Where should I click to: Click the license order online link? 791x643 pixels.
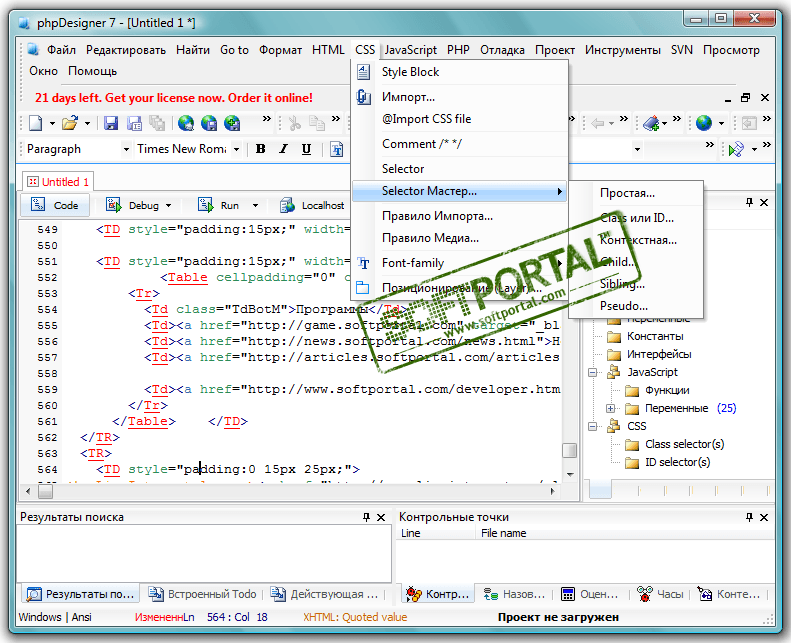point(174,97)
